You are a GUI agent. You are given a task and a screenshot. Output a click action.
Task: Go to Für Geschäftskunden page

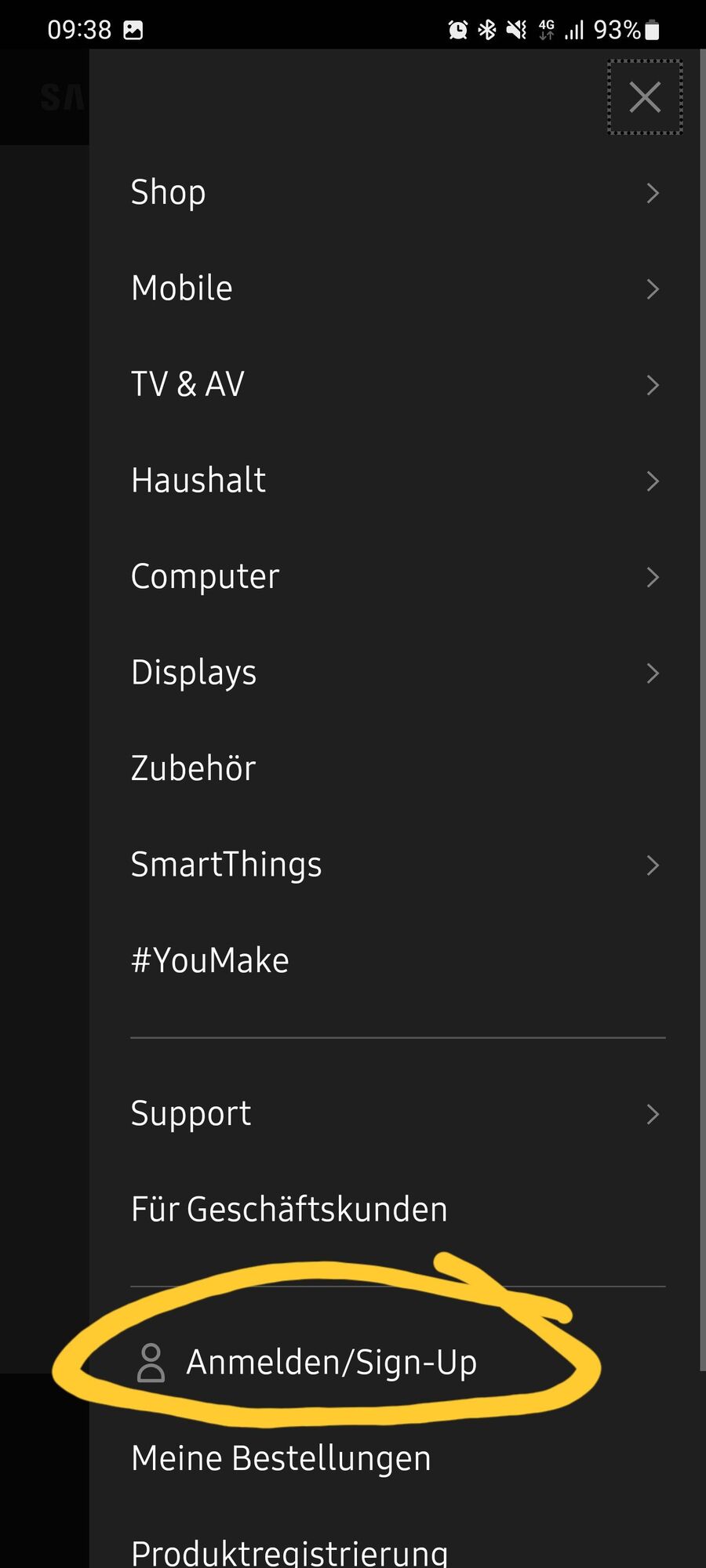289,1209
